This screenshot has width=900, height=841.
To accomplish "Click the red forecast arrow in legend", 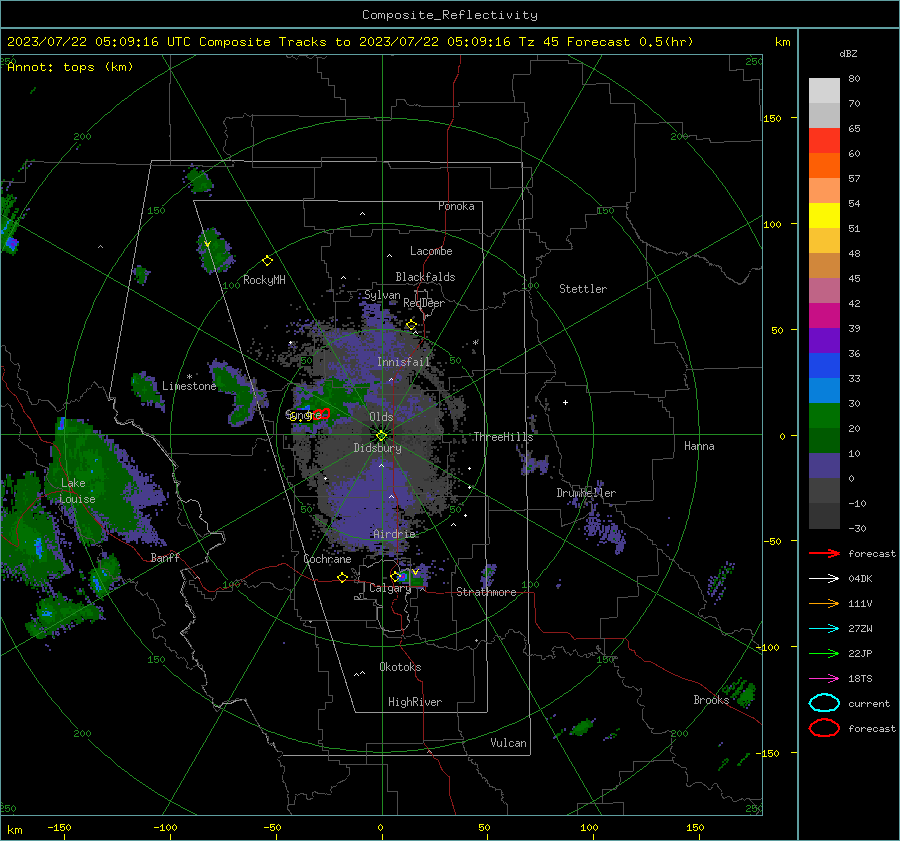I will coord(824,553).
